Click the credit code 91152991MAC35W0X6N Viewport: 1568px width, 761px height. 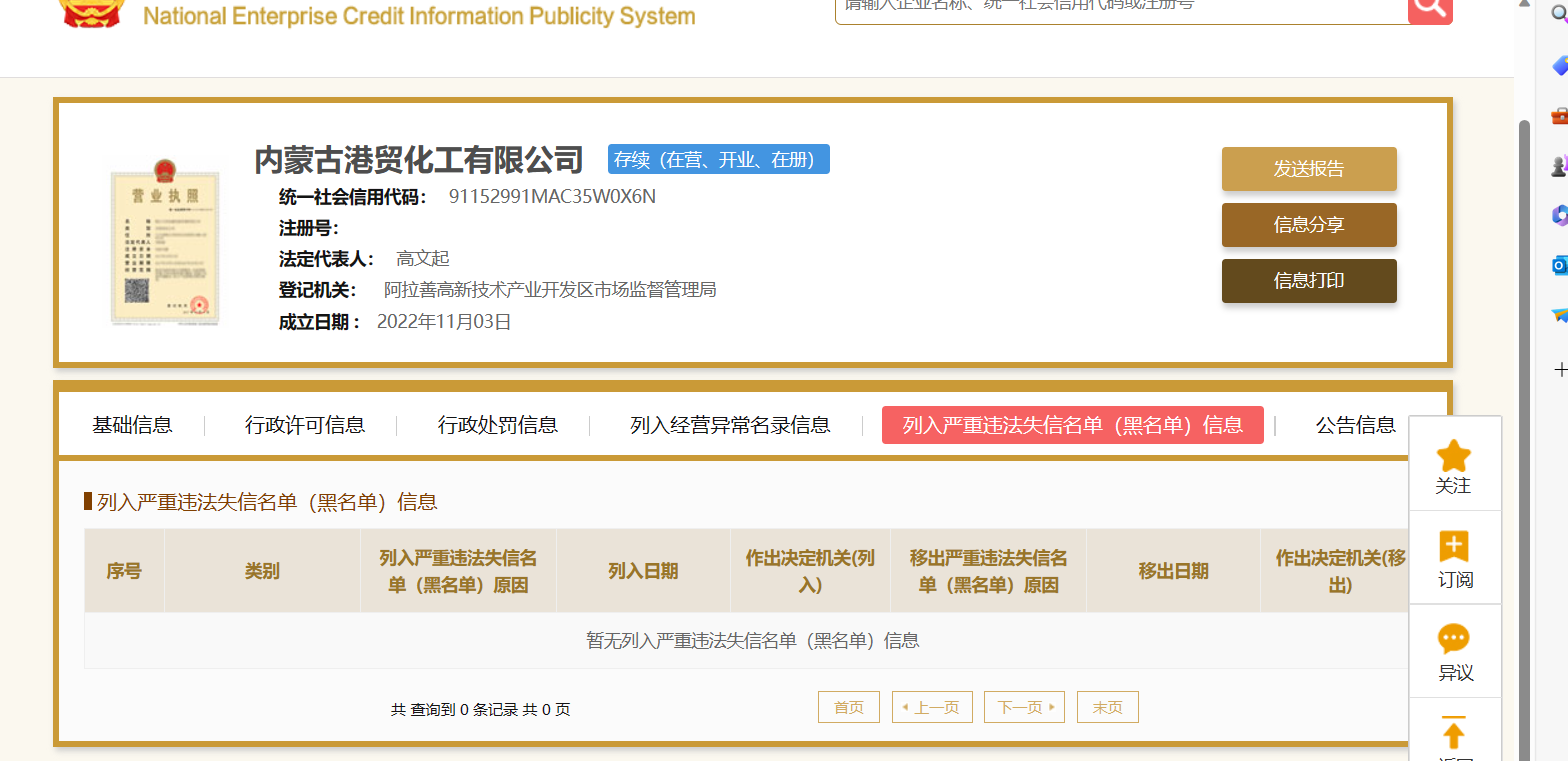pos(552,196)
